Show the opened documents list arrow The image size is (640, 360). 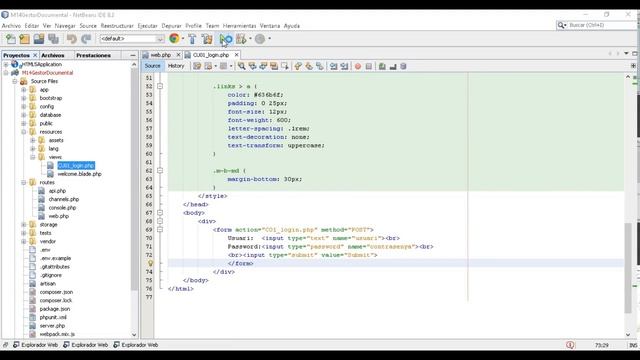(x=626, y=53)
